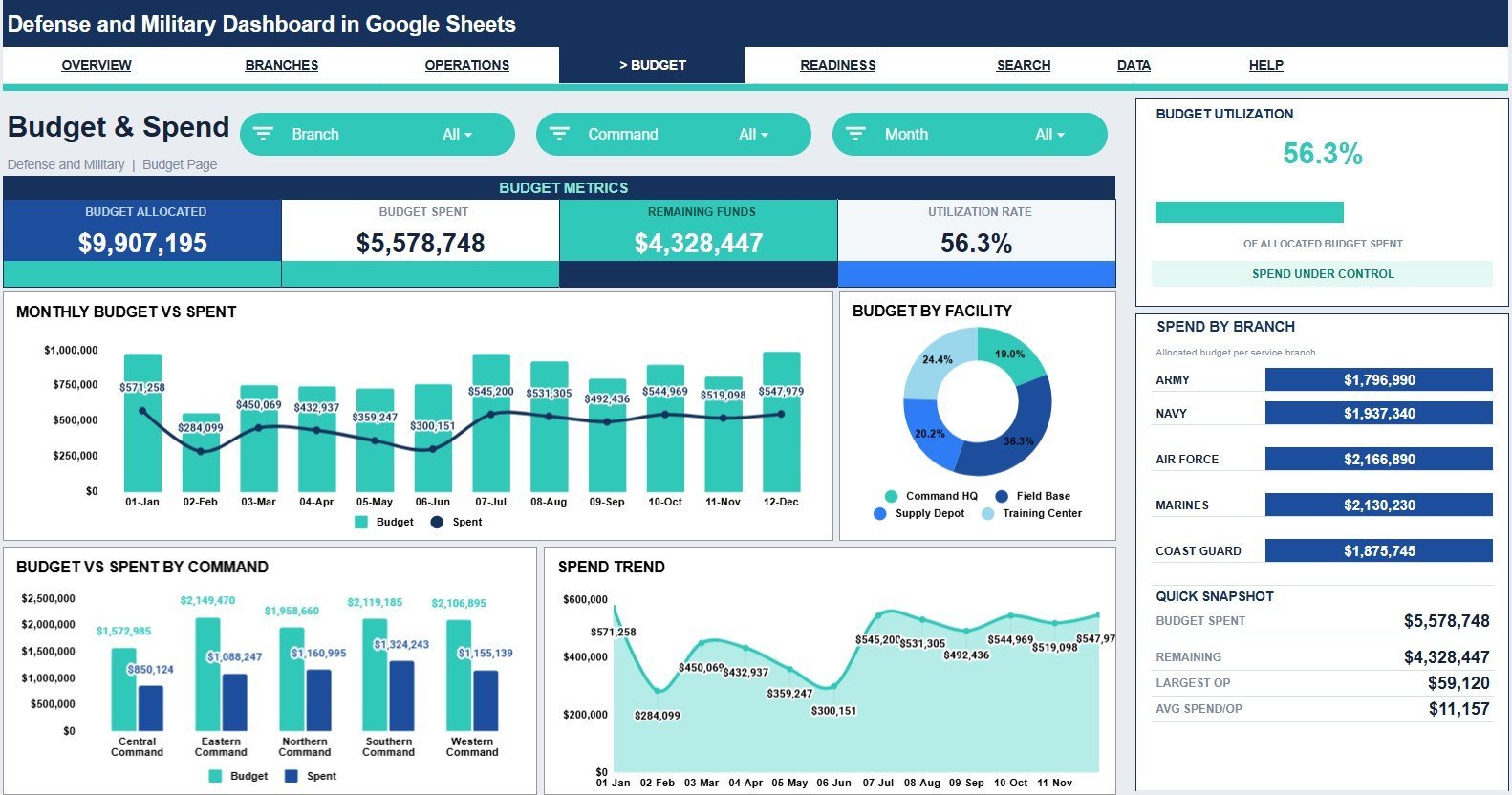
Task: Open the SEARCH tab
Action: (x=1024, y=65)
